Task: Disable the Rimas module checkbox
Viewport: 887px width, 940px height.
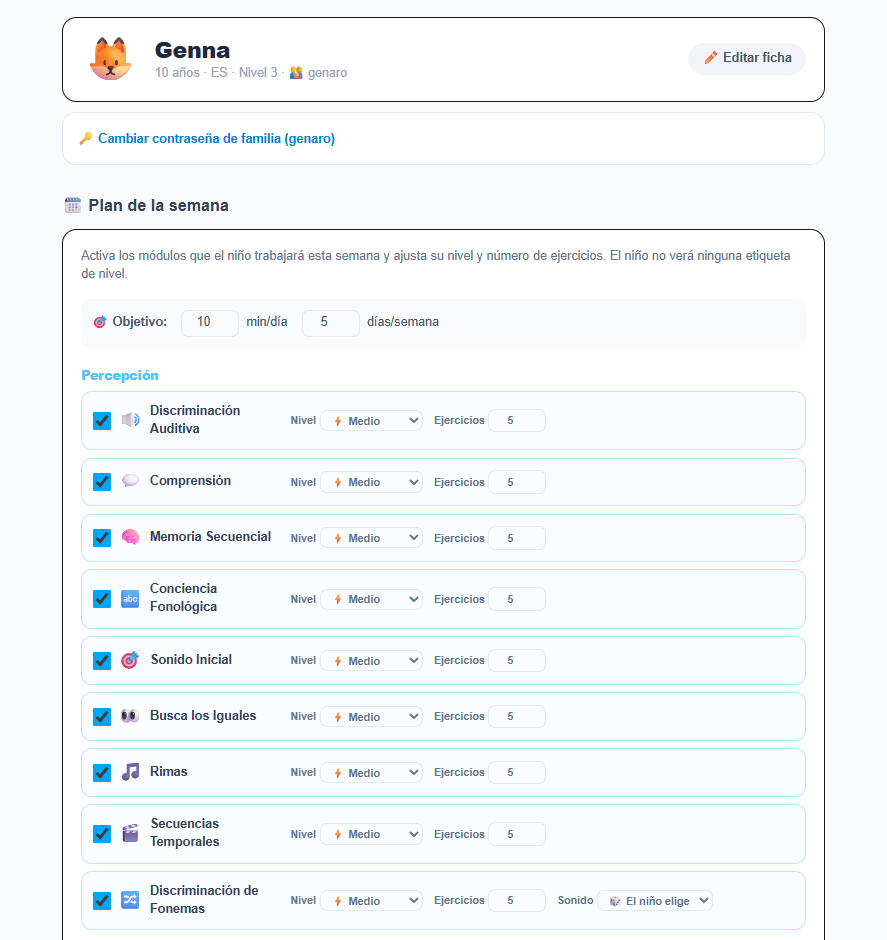Action: [x=102, y=773]
